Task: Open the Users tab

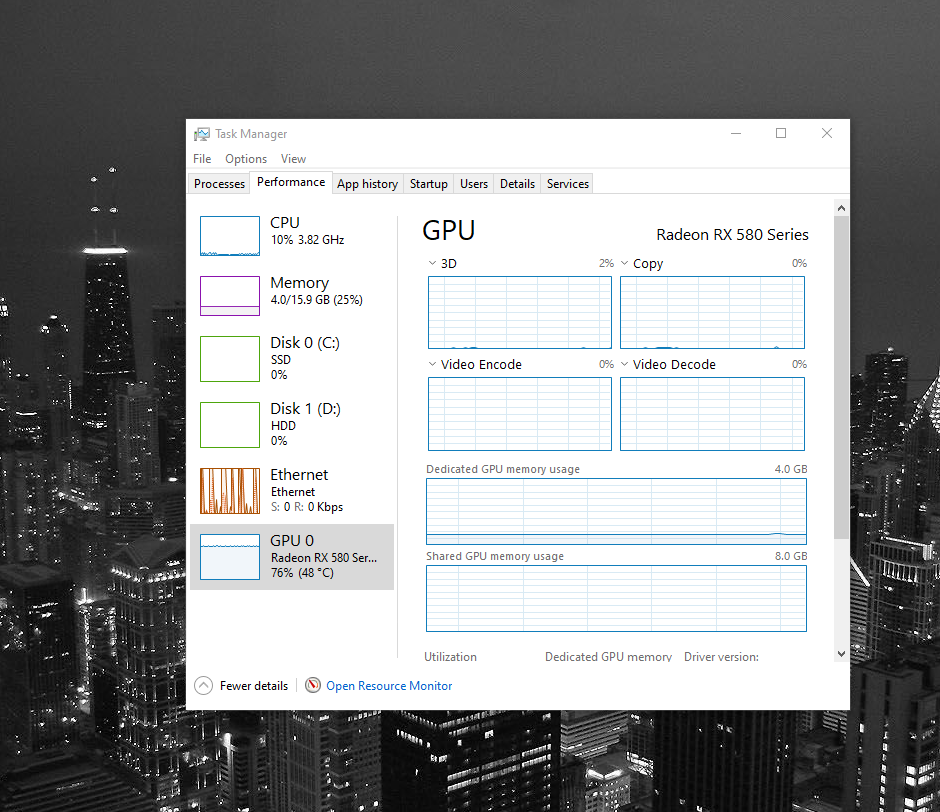Action: 474,184
